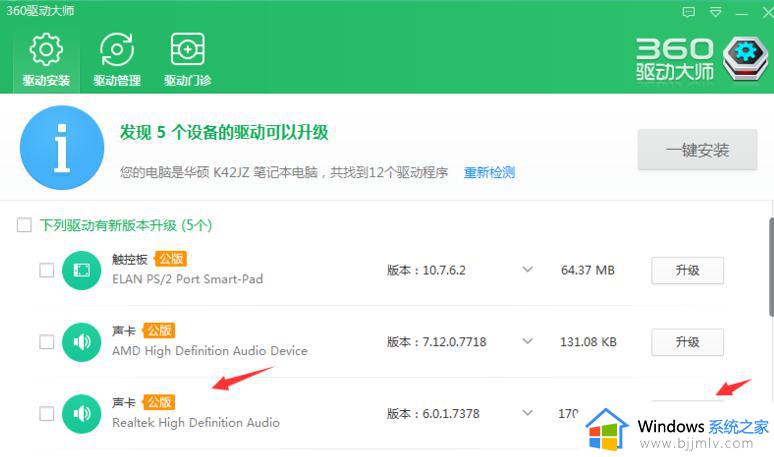This screenshot has height=457, width=774.
Task: Click the 重新检测 link
Action: 489,173
